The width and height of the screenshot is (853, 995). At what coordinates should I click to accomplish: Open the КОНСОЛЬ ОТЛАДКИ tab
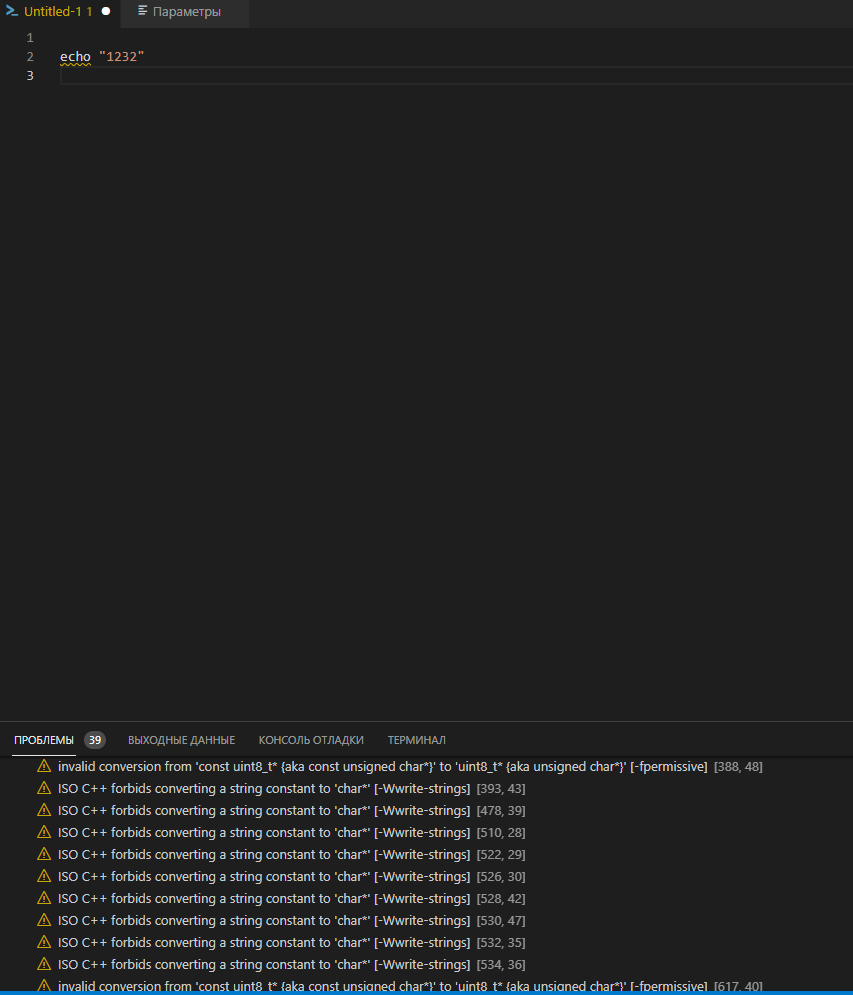click(311, 740)
